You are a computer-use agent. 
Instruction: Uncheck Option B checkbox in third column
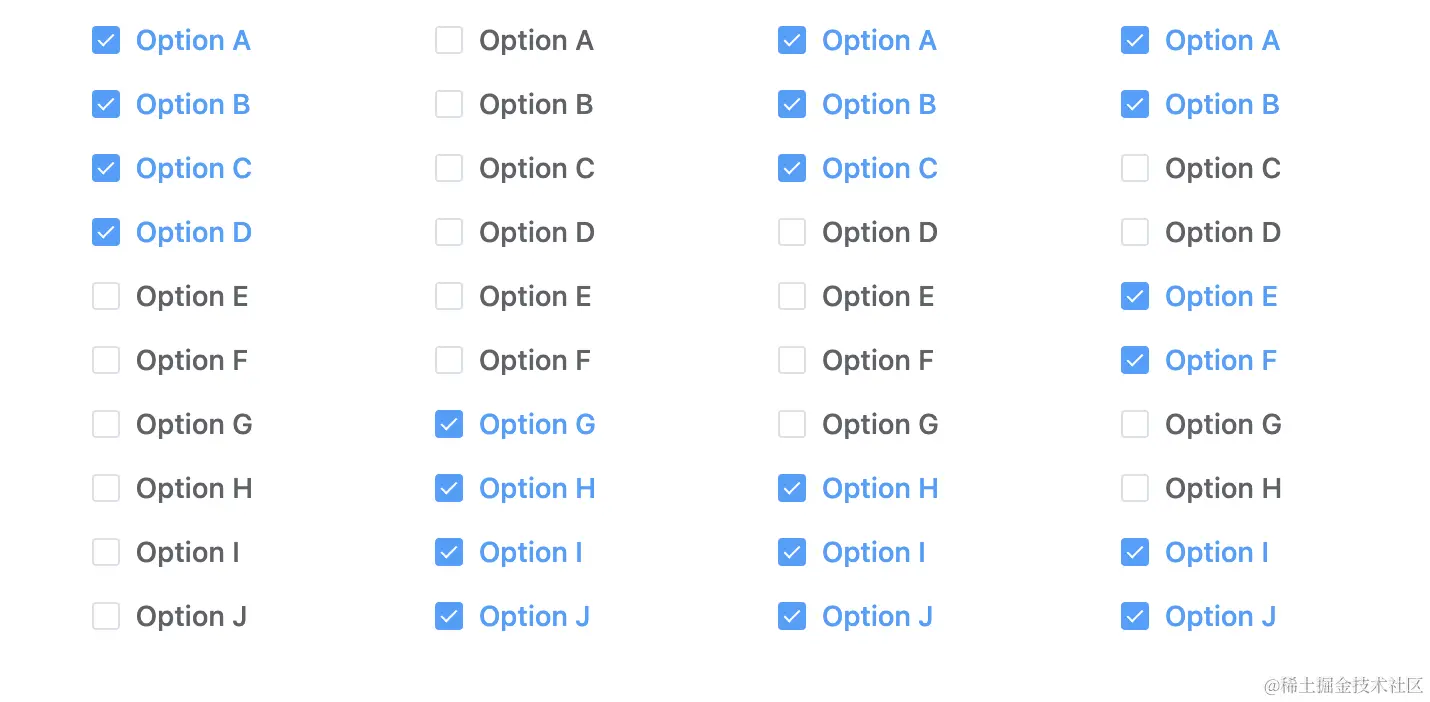[792, 105]
